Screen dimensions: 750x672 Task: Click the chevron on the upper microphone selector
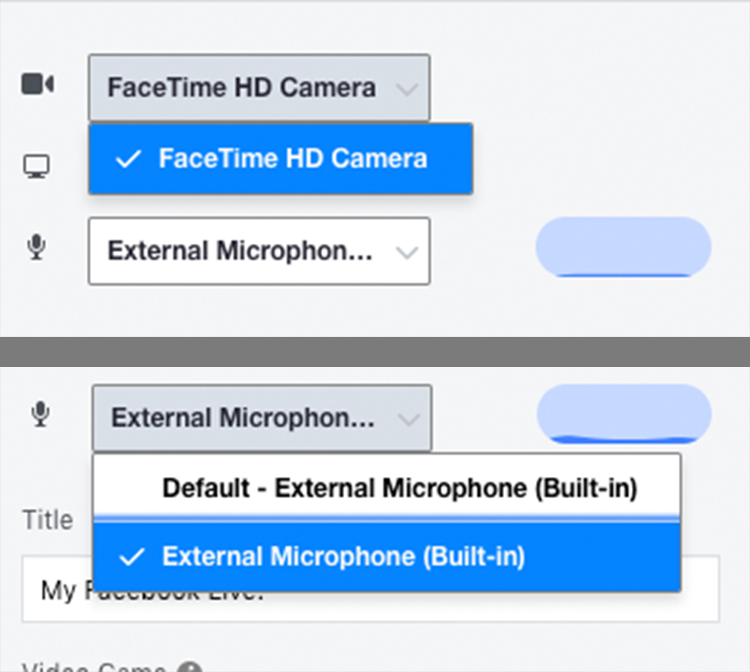tap(406, 252)
